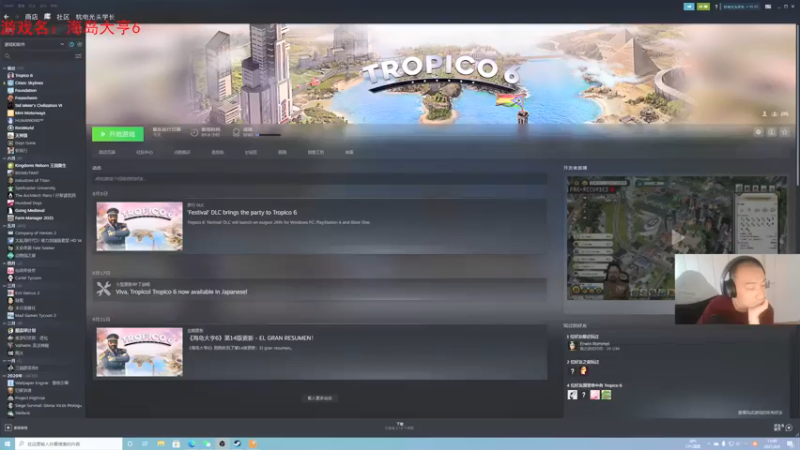Open the EL GRAN RESUMEN update headline
This screenshot has width=800, height=450.
251,338
